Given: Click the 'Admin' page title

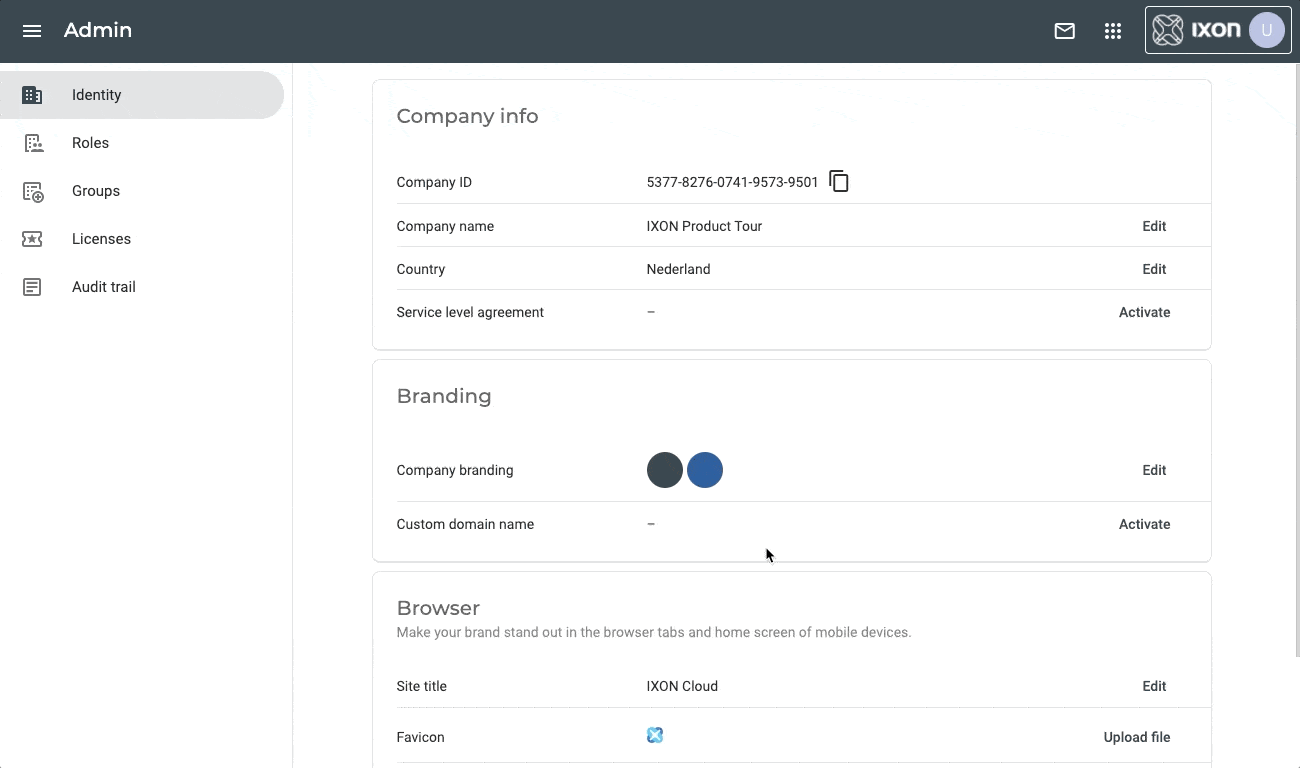Looking at the screenshot, I should (98, 30).
